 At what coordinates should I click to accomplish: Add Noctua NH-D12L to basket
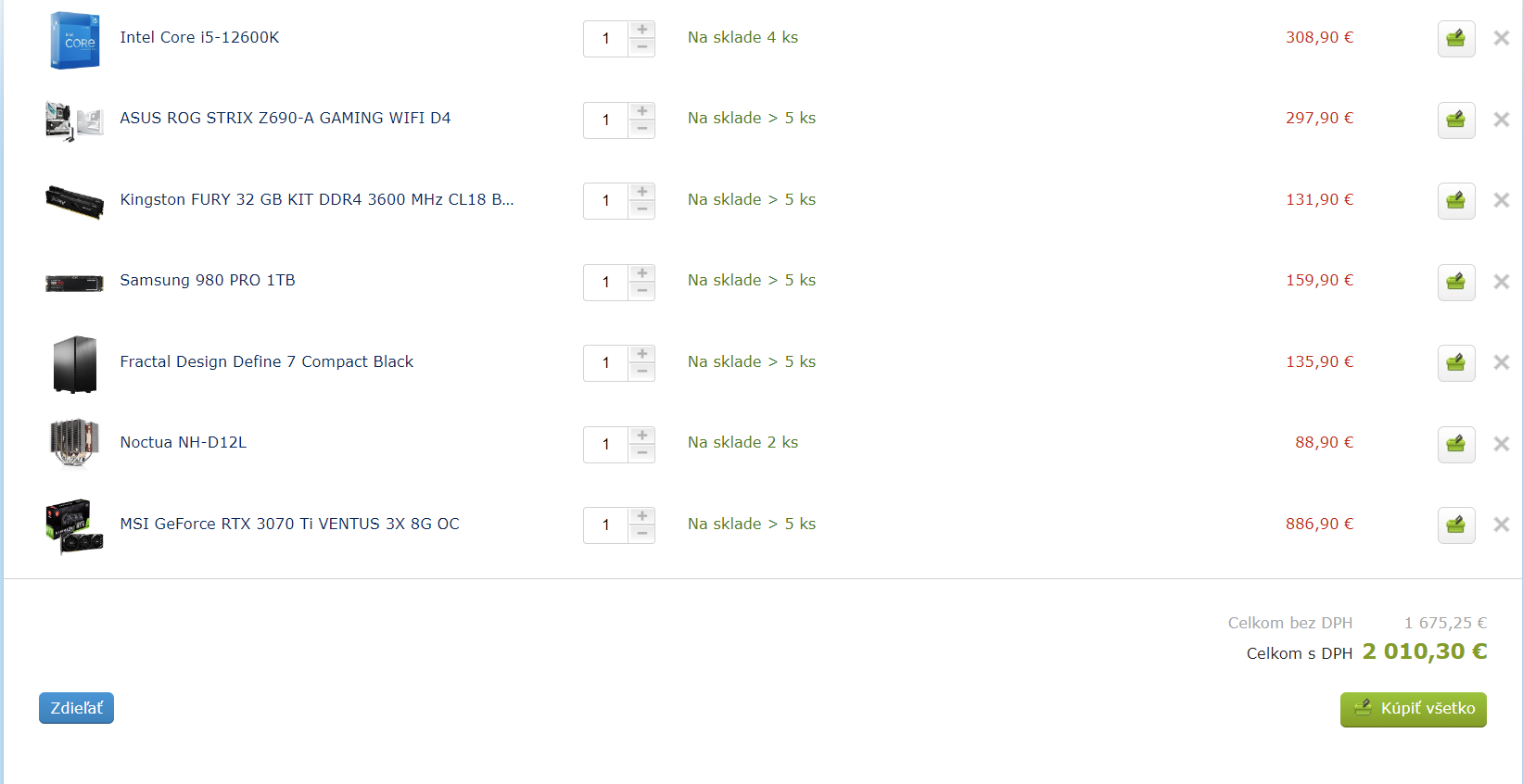tap(1455, 444)
